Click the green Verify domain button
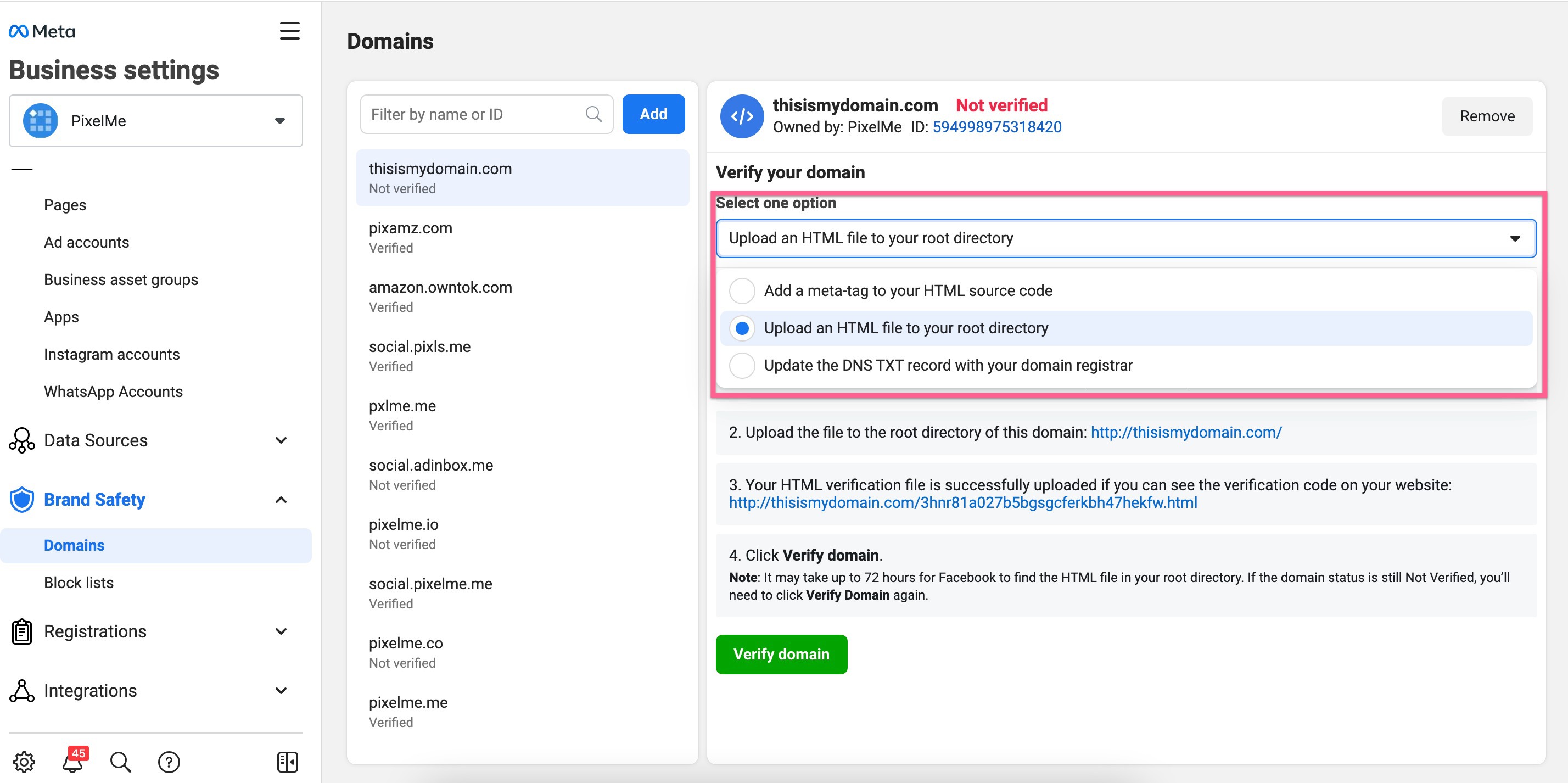 tap(781, 654)
